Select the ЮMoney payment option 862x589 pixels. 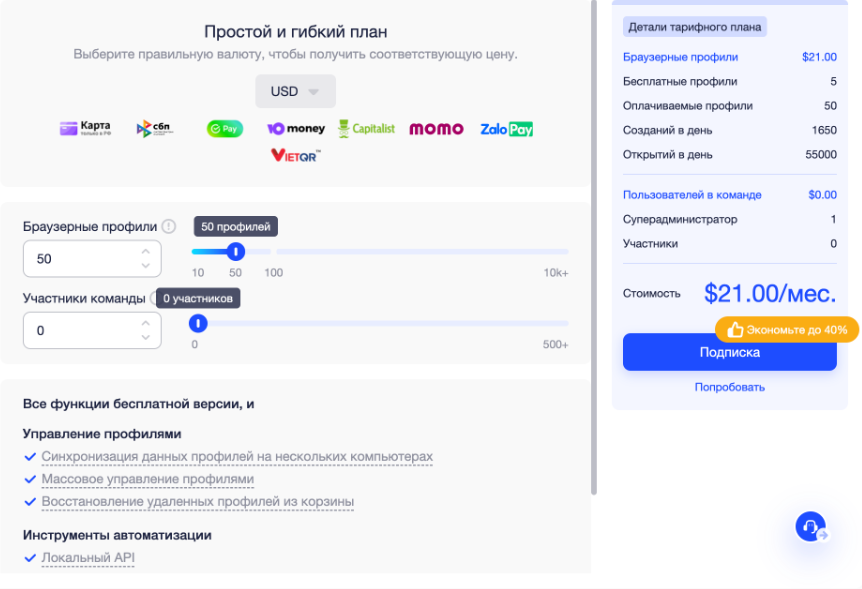click(296, 128)
